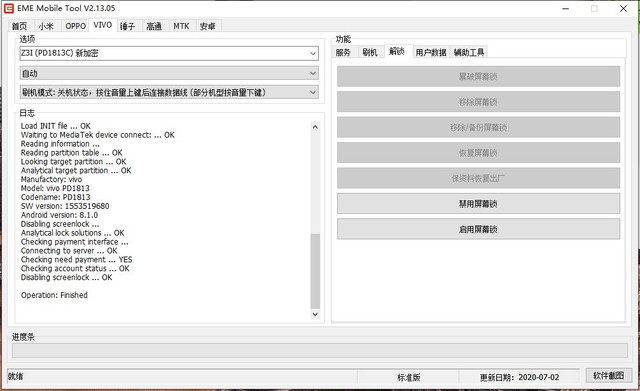This screenshot has height=391, width=640.
Task: Click the 'SW version: 1553519680' log line
Action: [x=65, y=206]
